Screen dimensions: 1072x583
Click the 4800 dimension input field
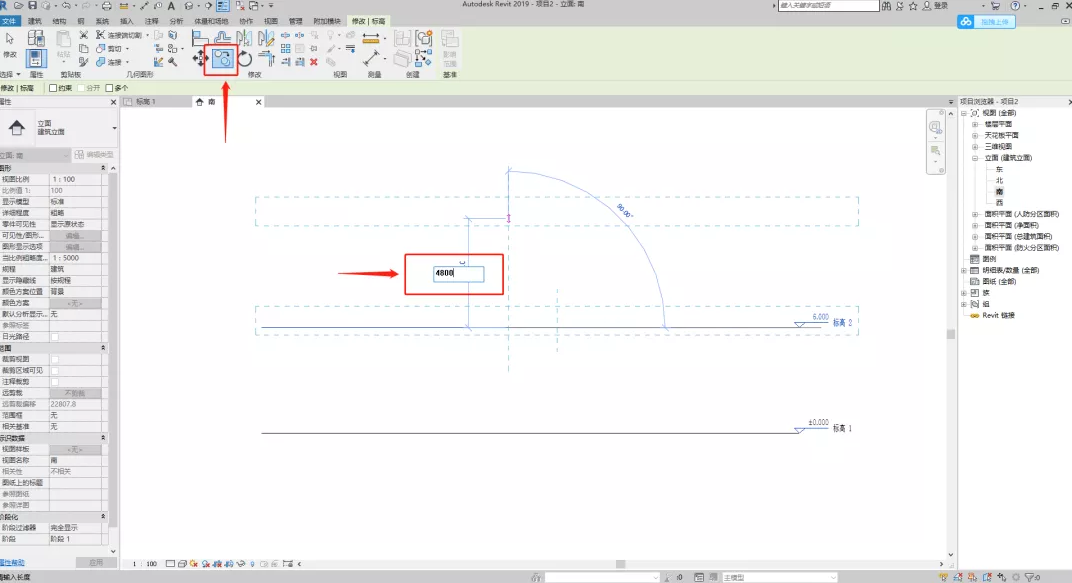[458, 273]
